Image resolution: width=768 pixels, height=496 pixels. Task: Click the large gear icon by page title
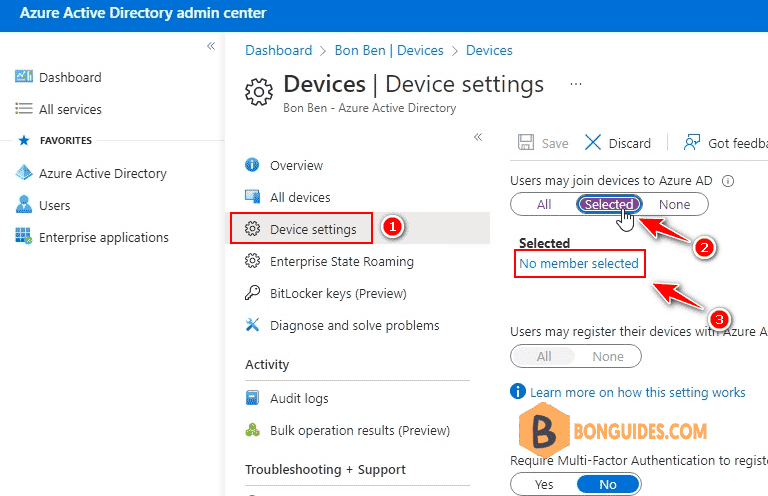click(x=259, y=92)
